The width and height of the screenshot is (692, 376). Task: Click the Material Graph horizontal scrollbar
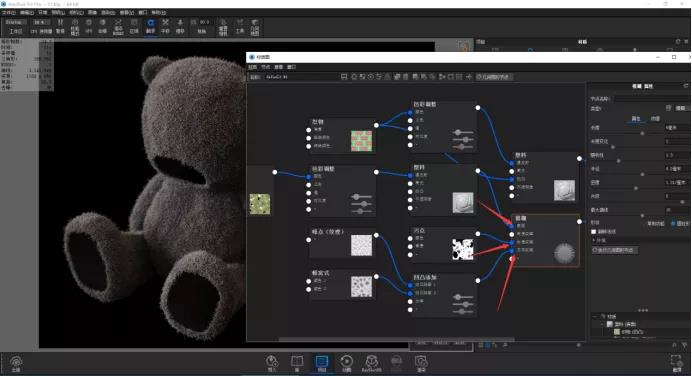click(396, 339)
